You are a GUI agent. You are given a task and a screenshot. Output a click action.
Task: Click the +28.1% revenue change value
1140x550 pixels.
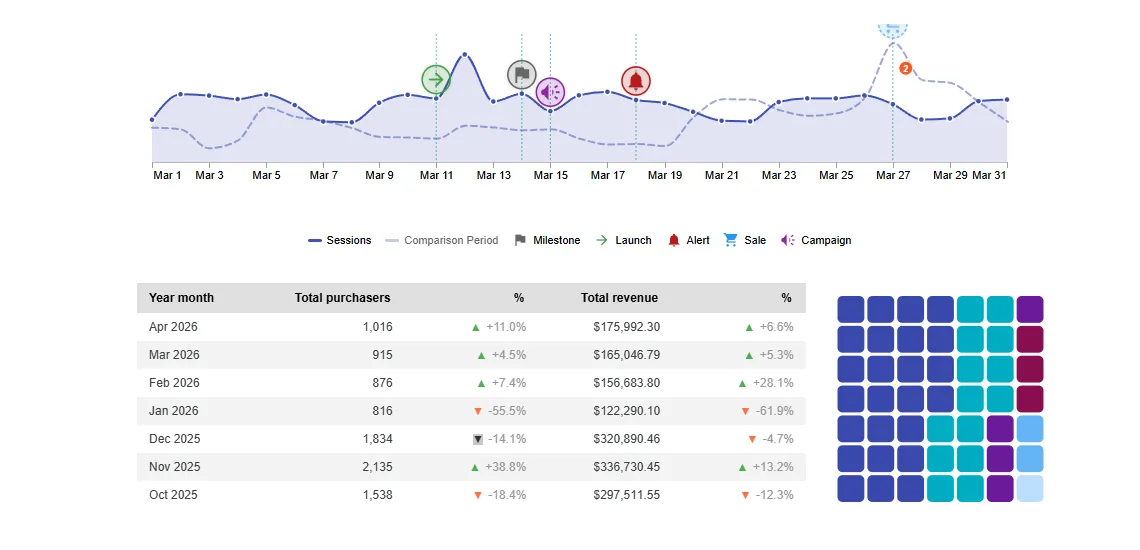[774, 383]
